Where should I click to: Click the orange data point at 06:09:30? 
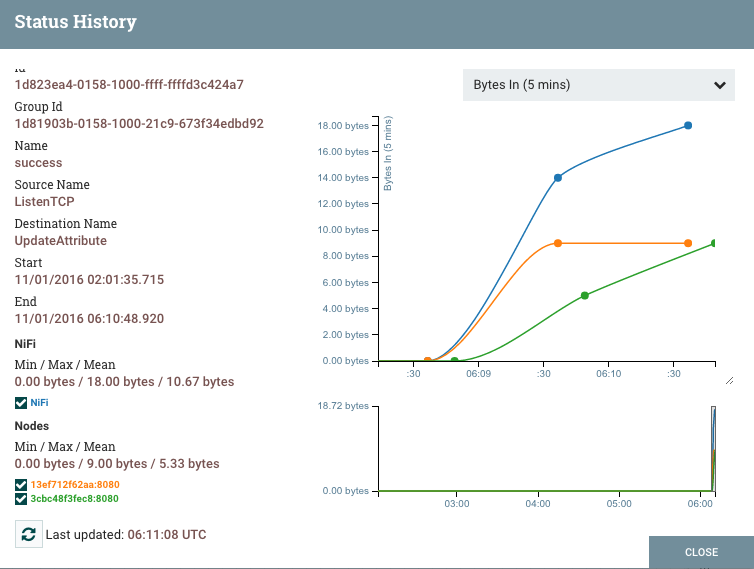coord(558,243)
